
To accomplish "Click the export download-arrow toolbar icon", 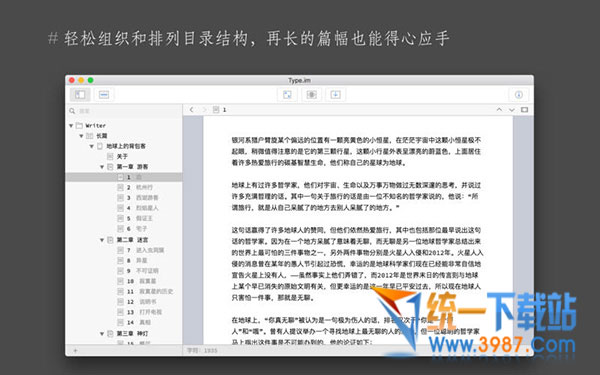I will coord(336,95).
